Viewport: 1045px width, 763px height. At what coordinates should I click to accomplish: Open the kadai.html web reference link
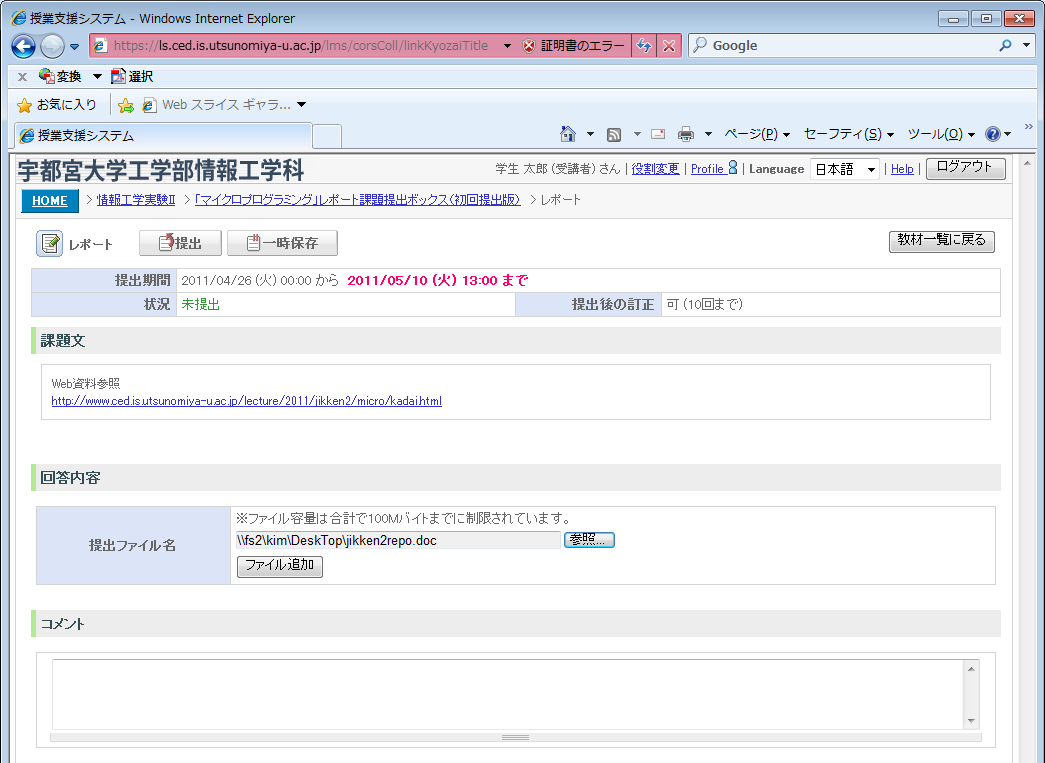[x=246, y=401]
